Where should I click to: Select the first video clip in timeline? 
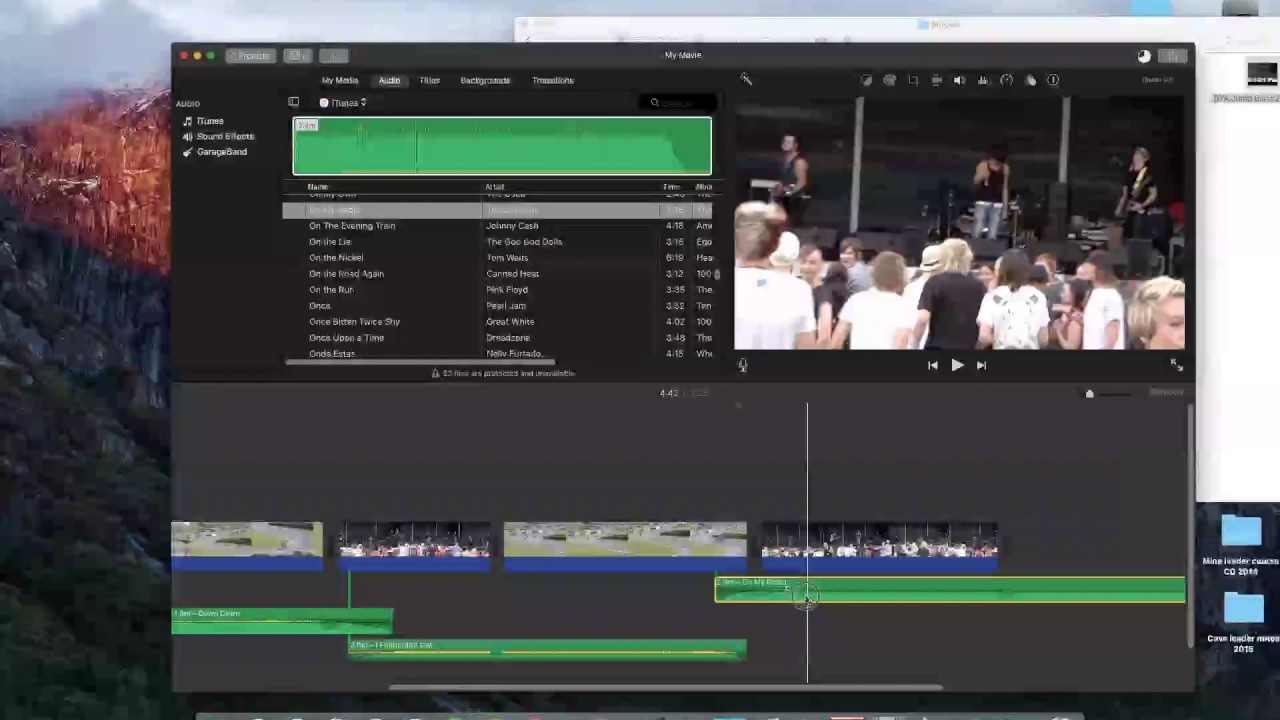(x=247, y=546)
